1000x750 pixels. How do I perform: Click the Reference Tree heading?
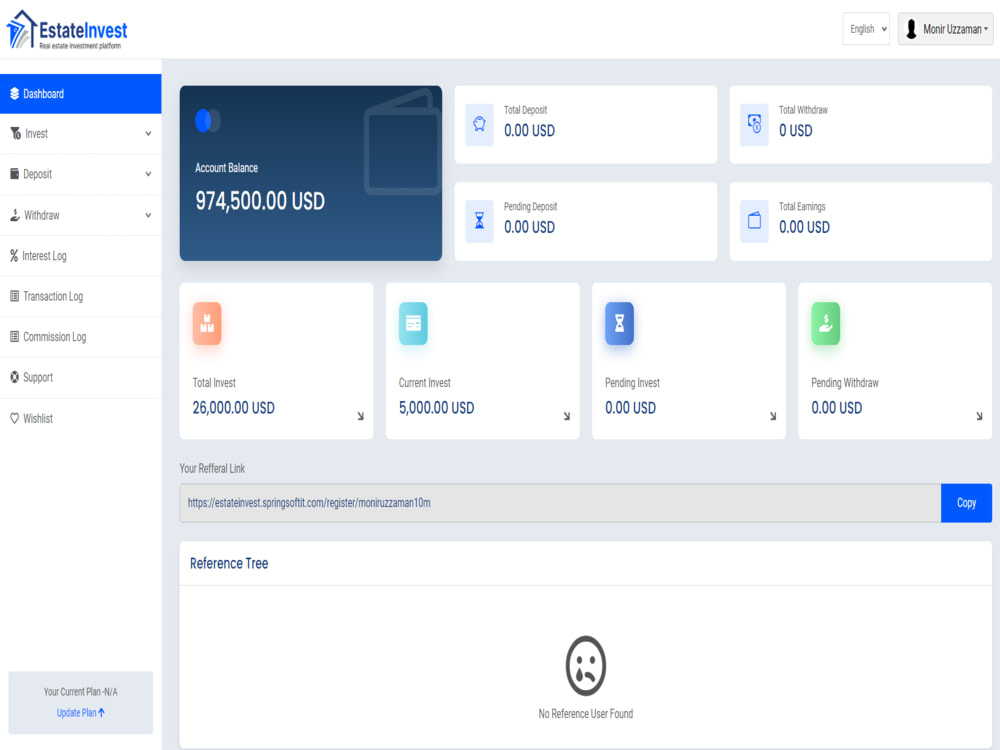click(x=229, y=563)
